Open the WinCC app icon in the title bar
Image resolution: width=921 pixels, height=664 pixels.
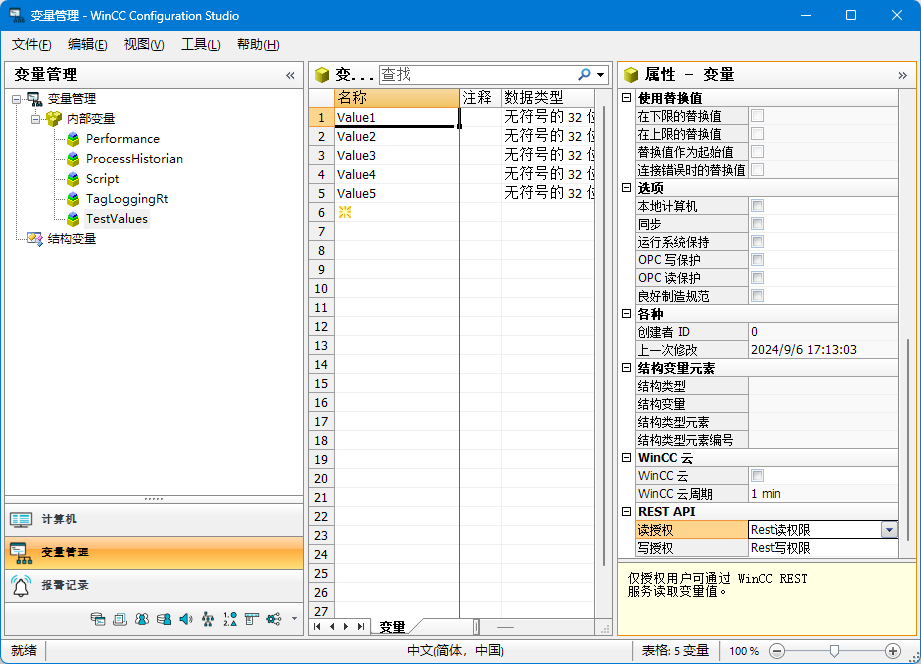(16, 15)
